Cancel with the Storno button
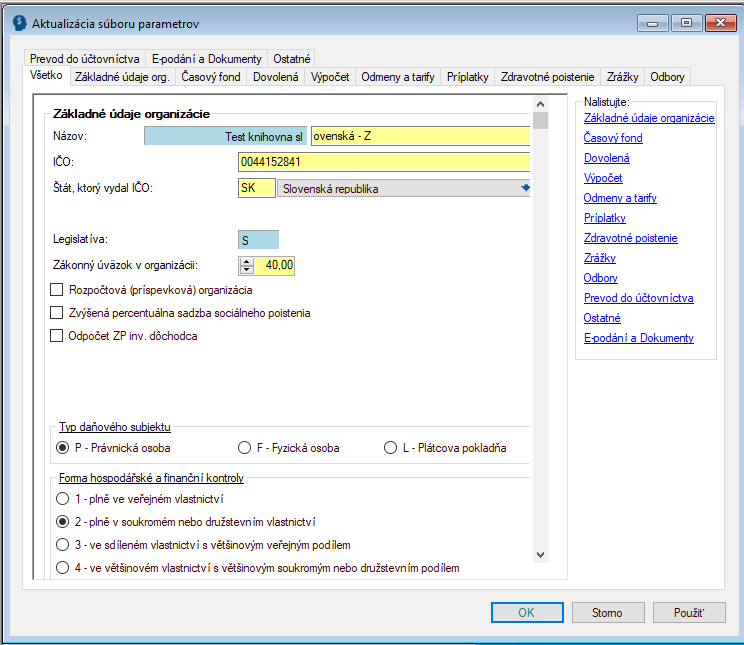The image size is (744, 645). (x=608, y=612)
